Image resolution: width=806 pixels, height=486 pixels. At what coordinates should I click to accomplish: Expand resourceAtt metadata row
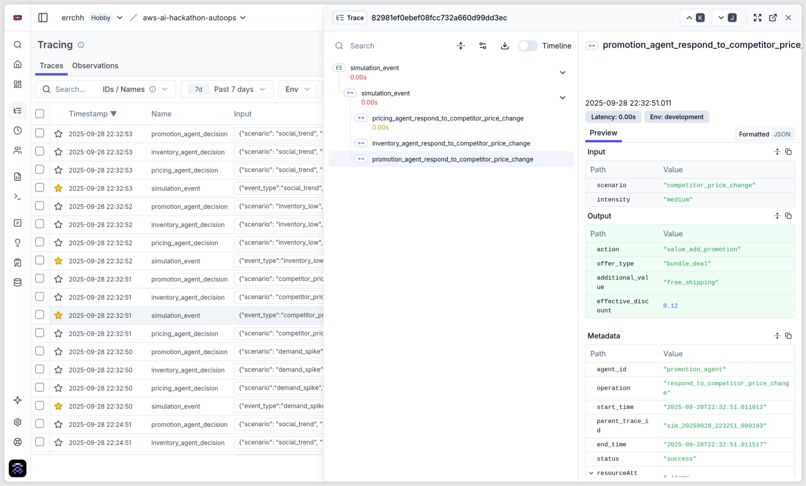(x=591, y=473)
